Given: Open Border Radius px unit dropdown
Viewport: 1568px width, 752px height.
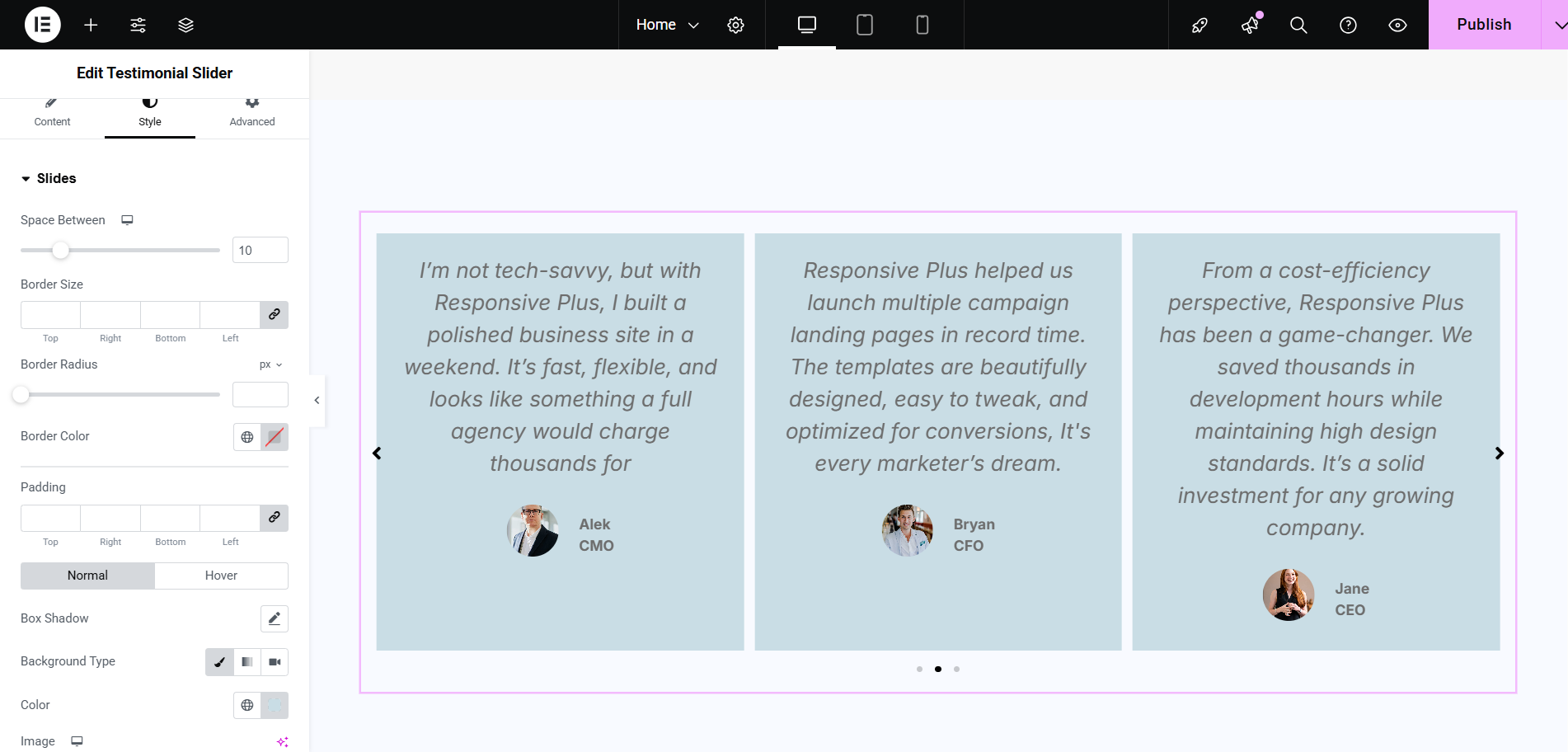Looking at the screenshot, I should [271, 364].
